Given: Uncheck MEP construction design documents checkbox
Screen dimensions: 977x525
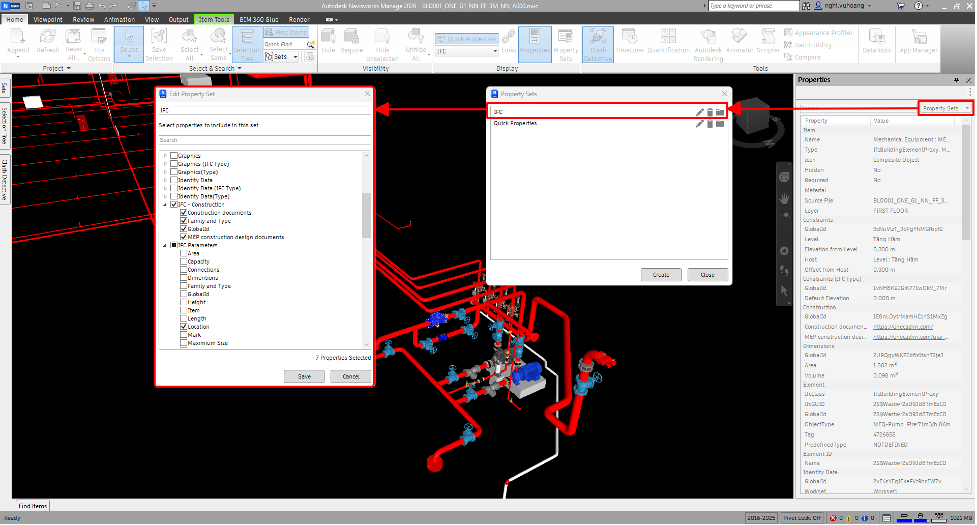Looking at the screenshot, I should click(184, 237).
